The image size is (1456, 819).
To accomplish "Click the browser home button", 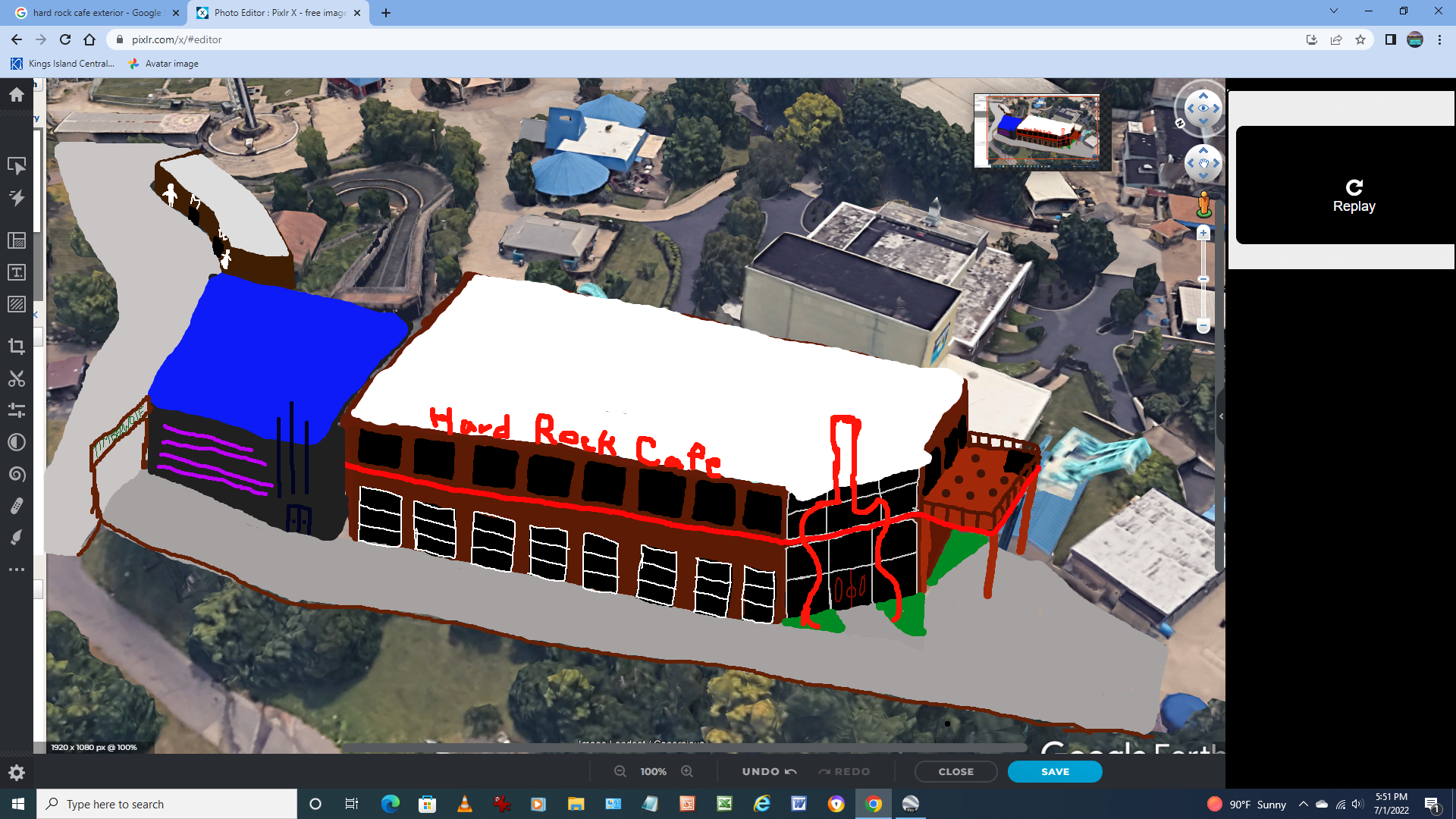I will pyautogui.click(x=89, y=39).
